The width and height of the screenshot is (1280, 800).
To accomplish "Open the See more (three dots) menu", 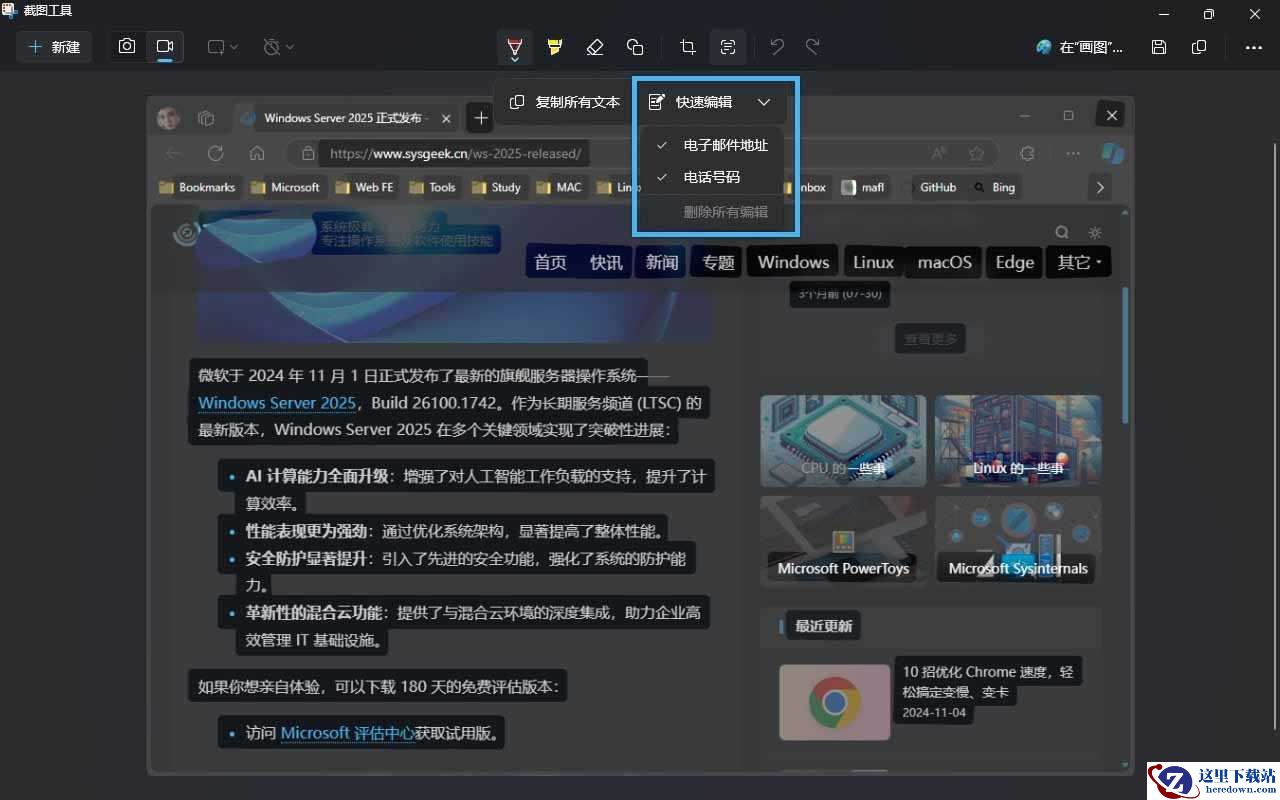I will [x=1253, y=47].
